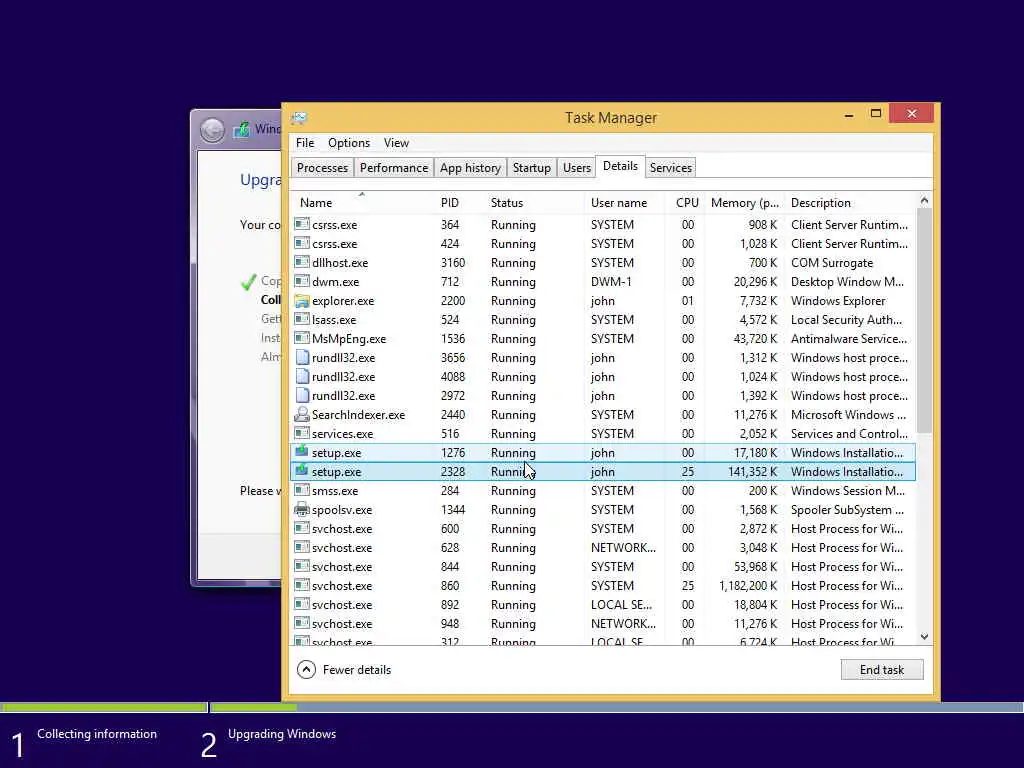Switch to the Users tab
Image resolution: width=1024 pixels, height=768 pixels.
(x=577, y=168)
